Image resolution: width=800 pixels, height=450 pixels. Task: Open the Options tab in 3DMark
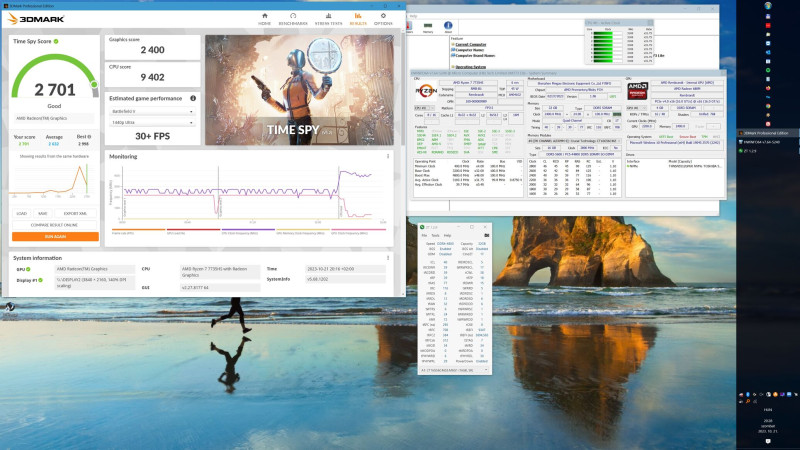click(383, 19)
